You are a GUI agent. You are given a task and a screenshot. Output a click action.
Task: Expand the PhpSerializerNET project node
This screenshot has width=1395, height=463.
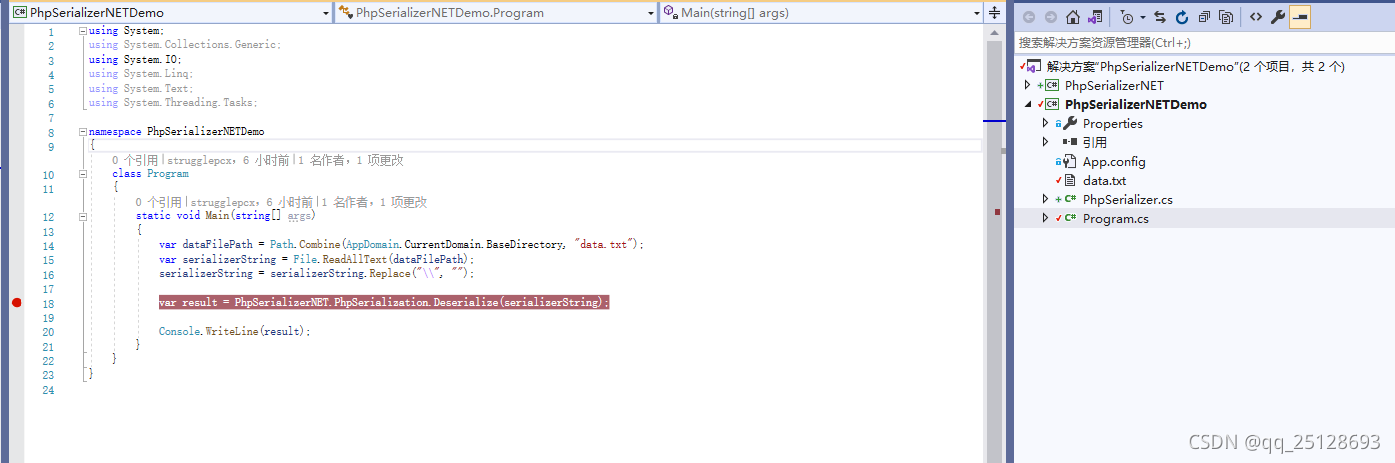[1027, 85]
